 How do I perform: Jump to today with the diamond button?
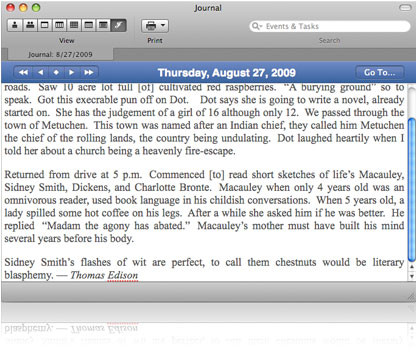tap(56, 72)
